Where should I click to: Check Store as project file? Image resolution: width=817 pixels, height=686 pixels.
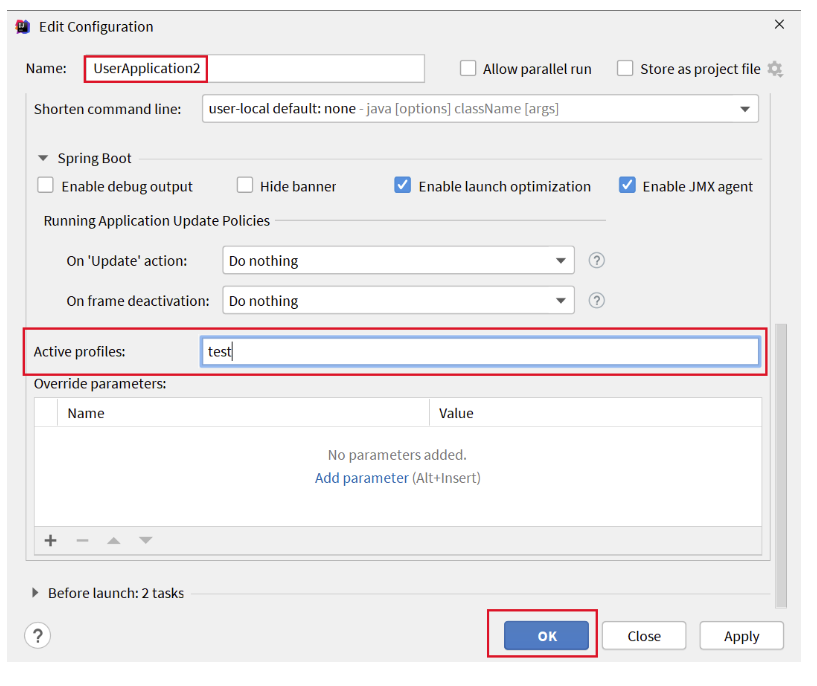[625, 68]
